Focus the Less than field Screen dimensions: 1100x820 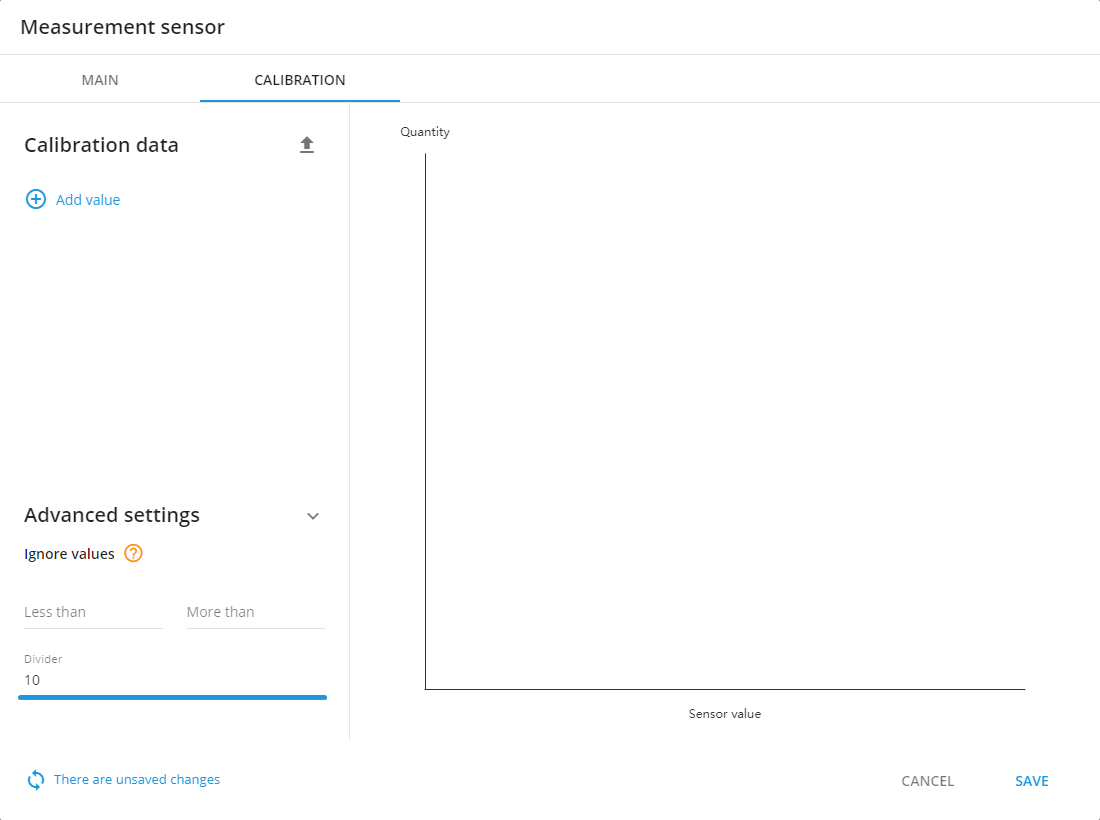coord(93,612)
